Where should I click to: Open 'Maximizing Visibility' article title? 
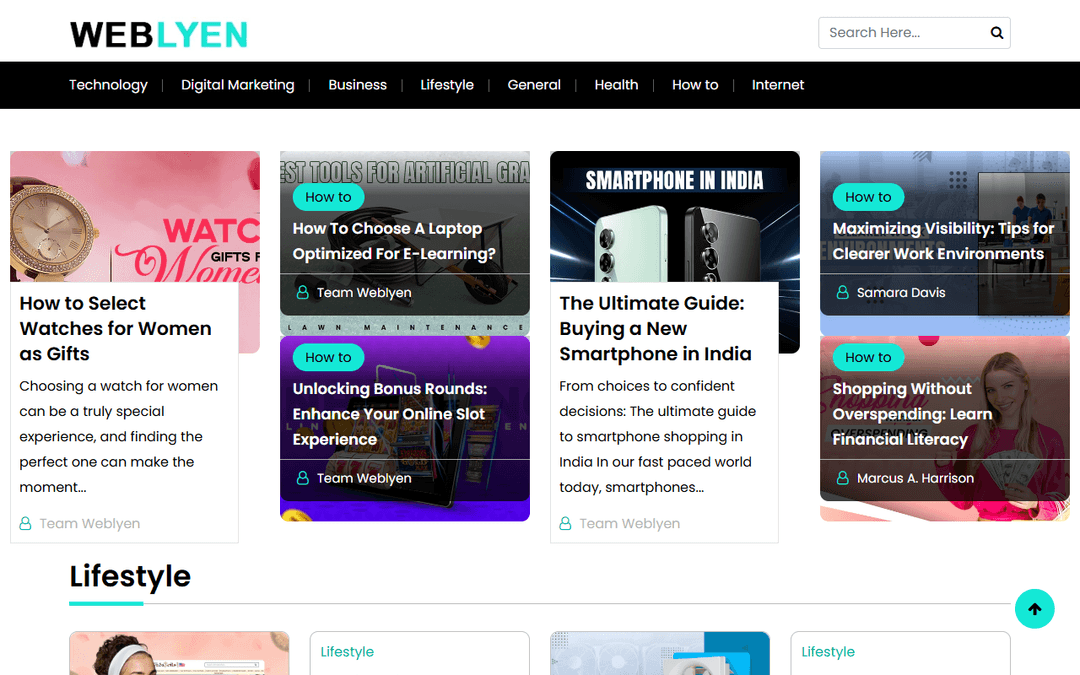click(943, 241)
